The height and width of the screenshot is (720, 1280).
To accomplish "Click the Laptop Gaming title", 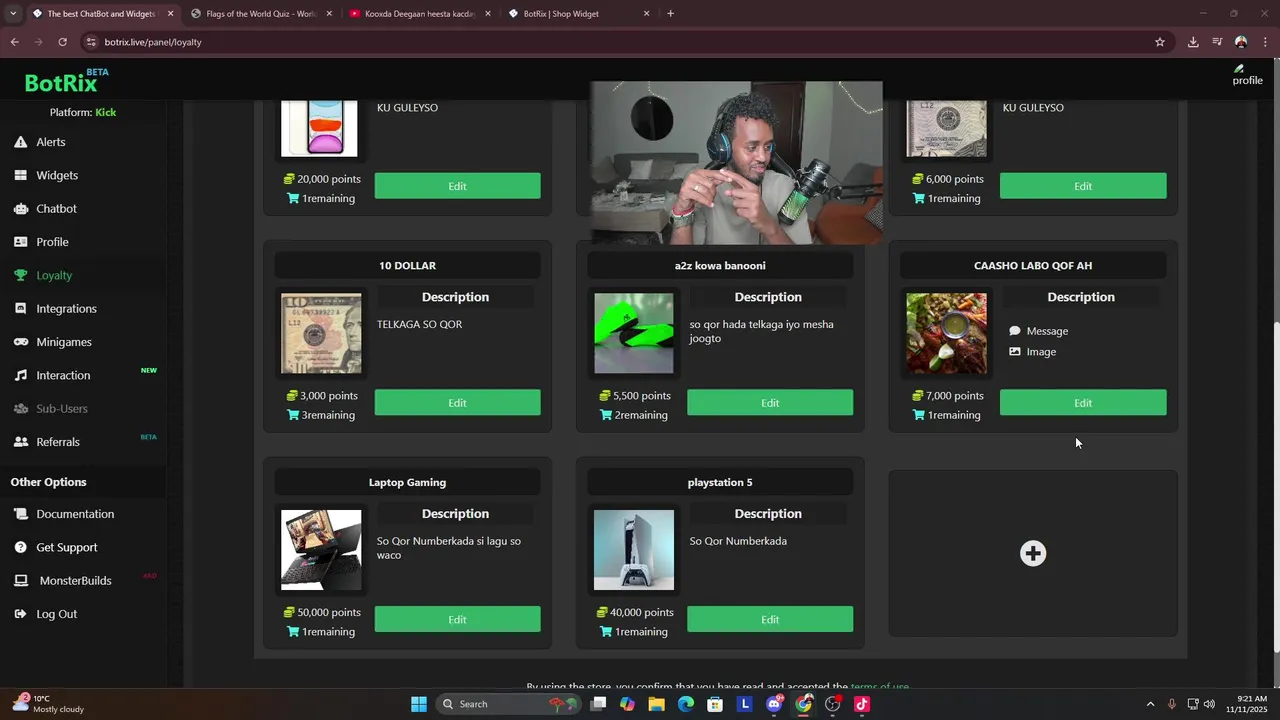I will (x=407, y=482).
